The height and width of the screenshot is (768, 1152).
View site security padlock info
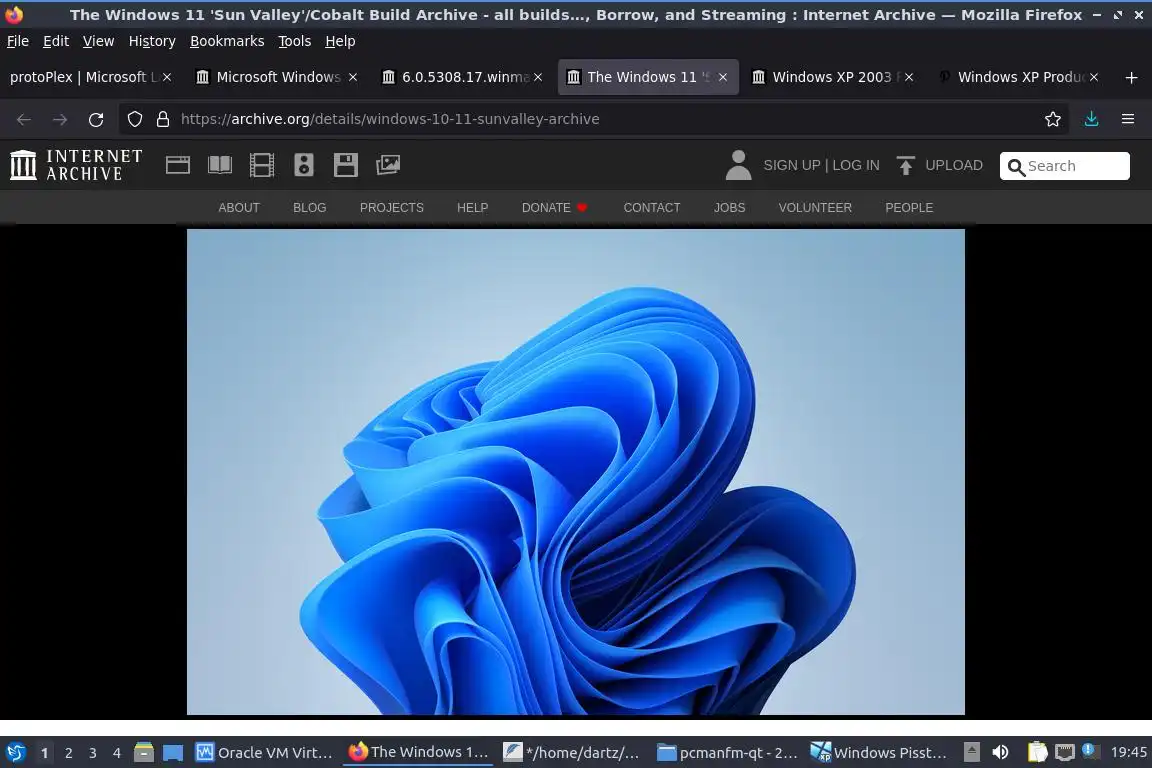tap(163, 119)
